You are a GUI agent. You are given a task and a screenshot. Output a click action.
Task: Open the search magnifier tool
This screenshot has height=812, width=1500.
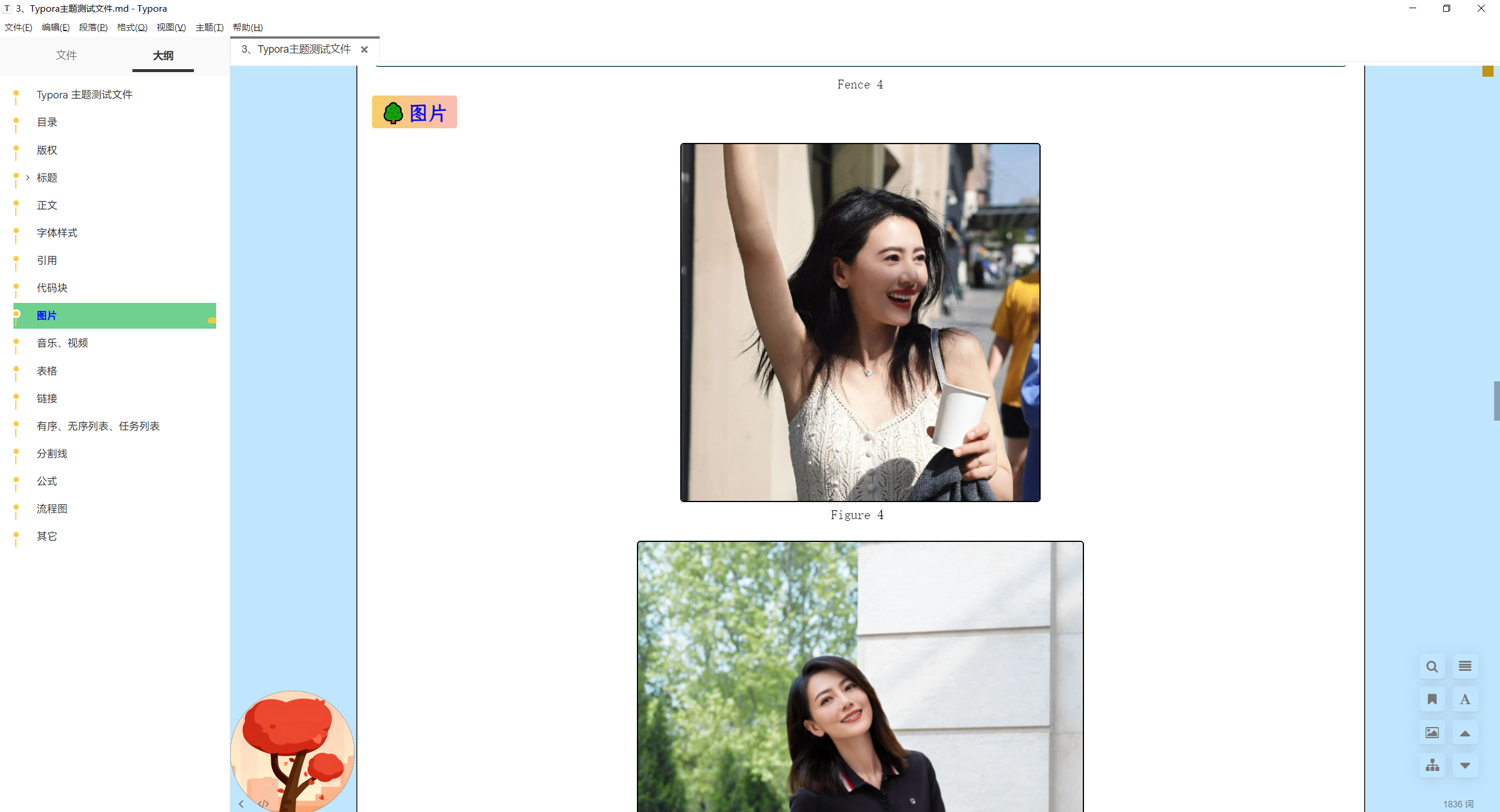(1432, 667)
